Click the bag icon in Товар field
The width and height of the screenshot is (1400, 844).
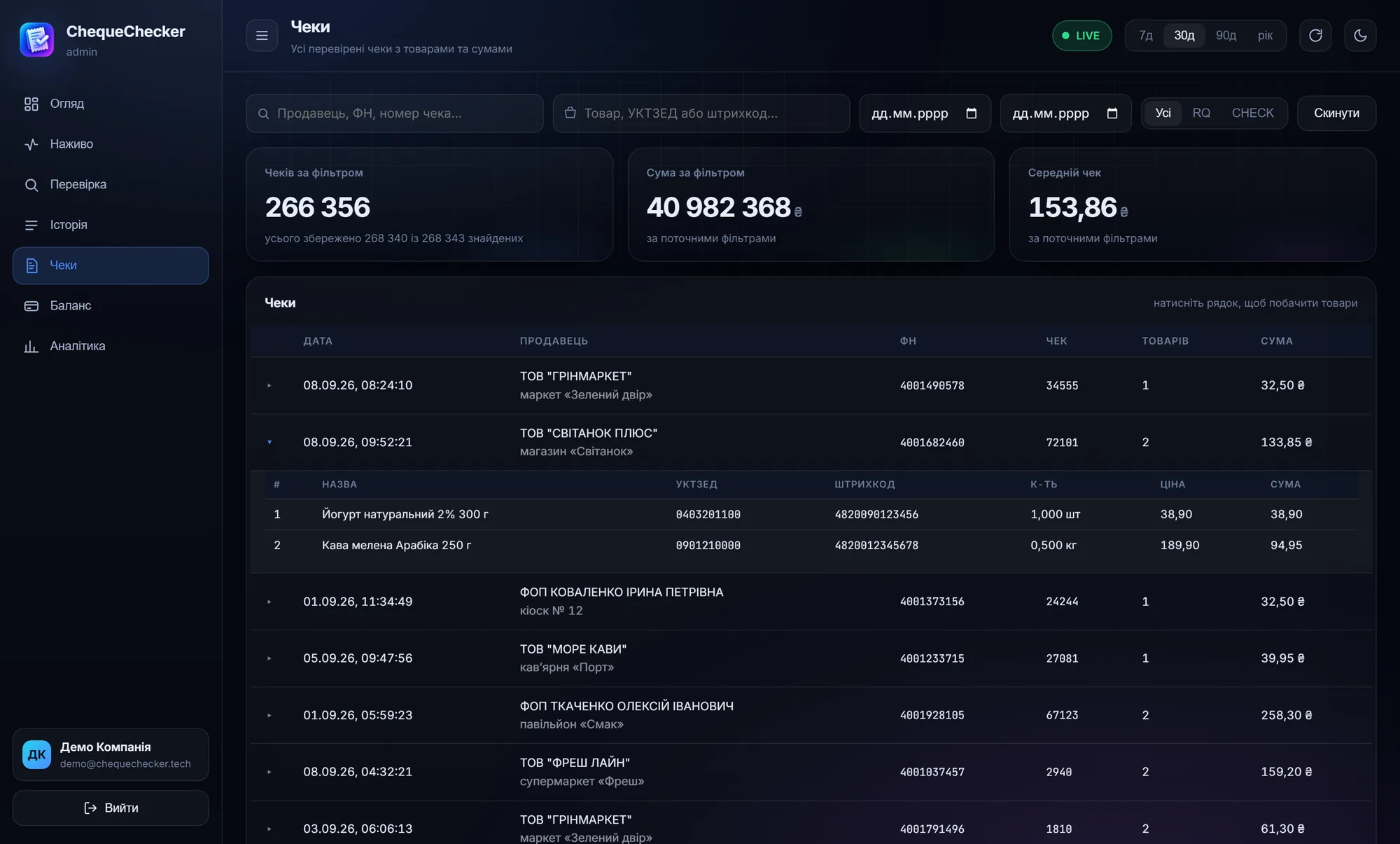(570, 113)
